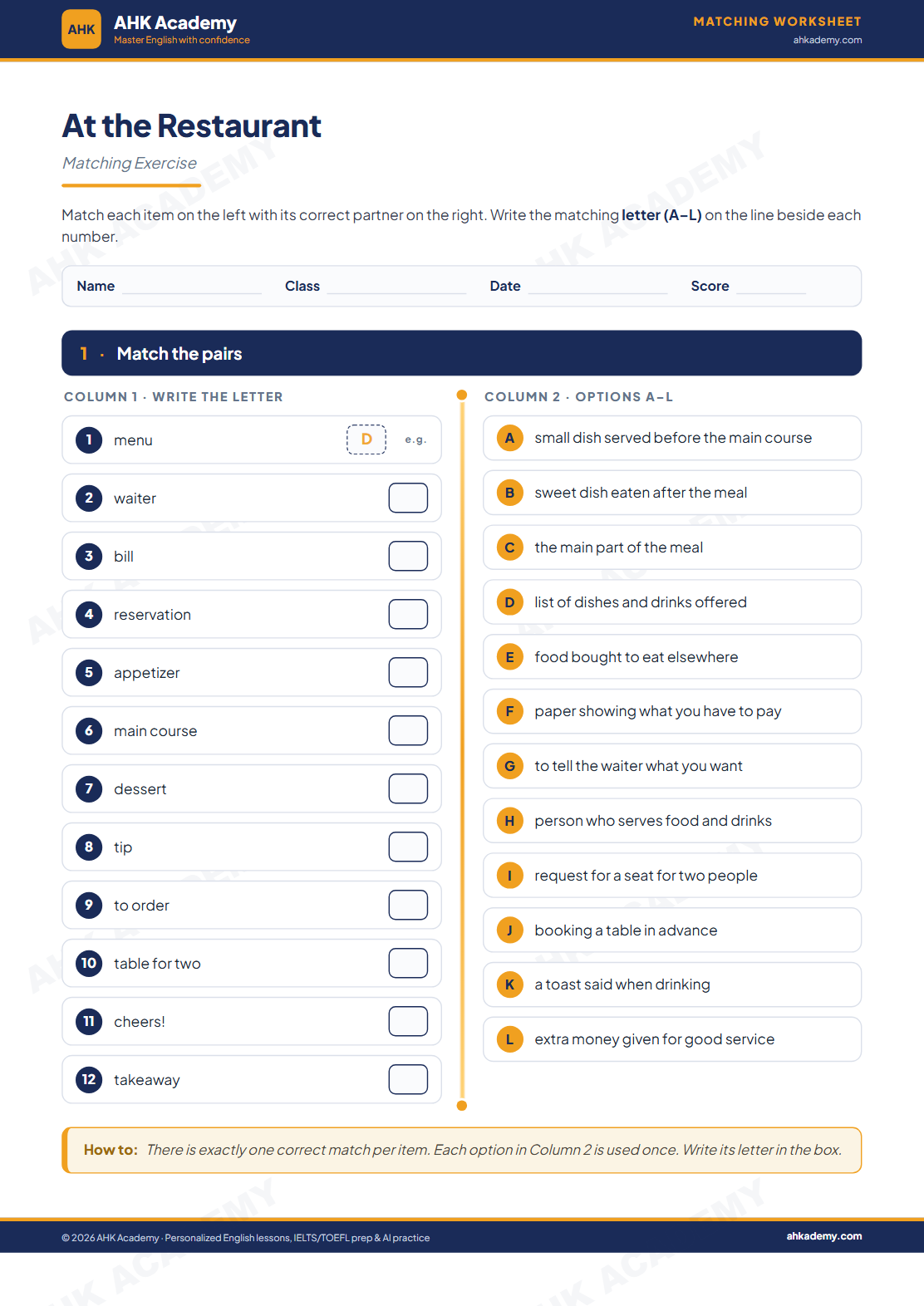Click the Score blank line
This screenshot has width=924, height=1306.
(x=771, y=287)
